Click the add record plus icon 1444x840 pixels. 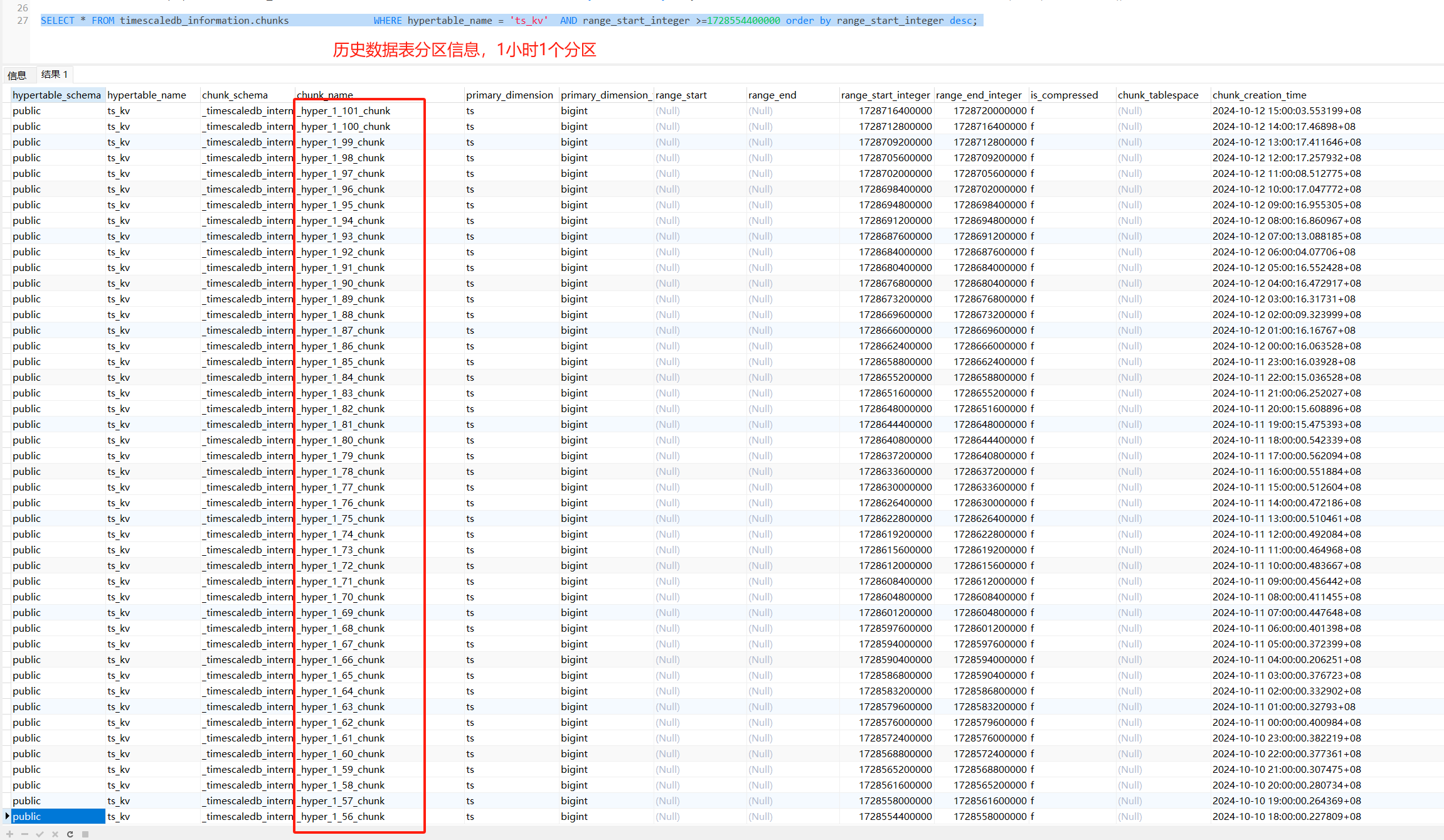click(9, 834)
